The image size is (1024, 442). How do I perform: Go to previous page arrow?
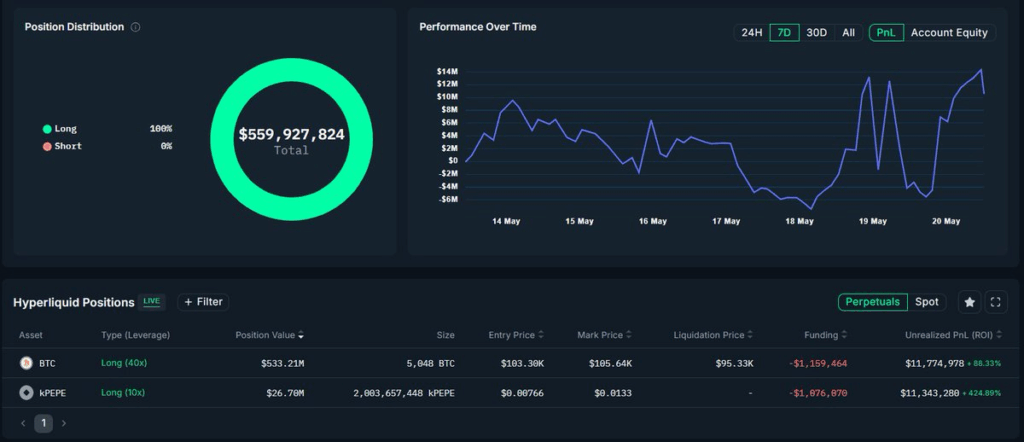tap(24, 423)
